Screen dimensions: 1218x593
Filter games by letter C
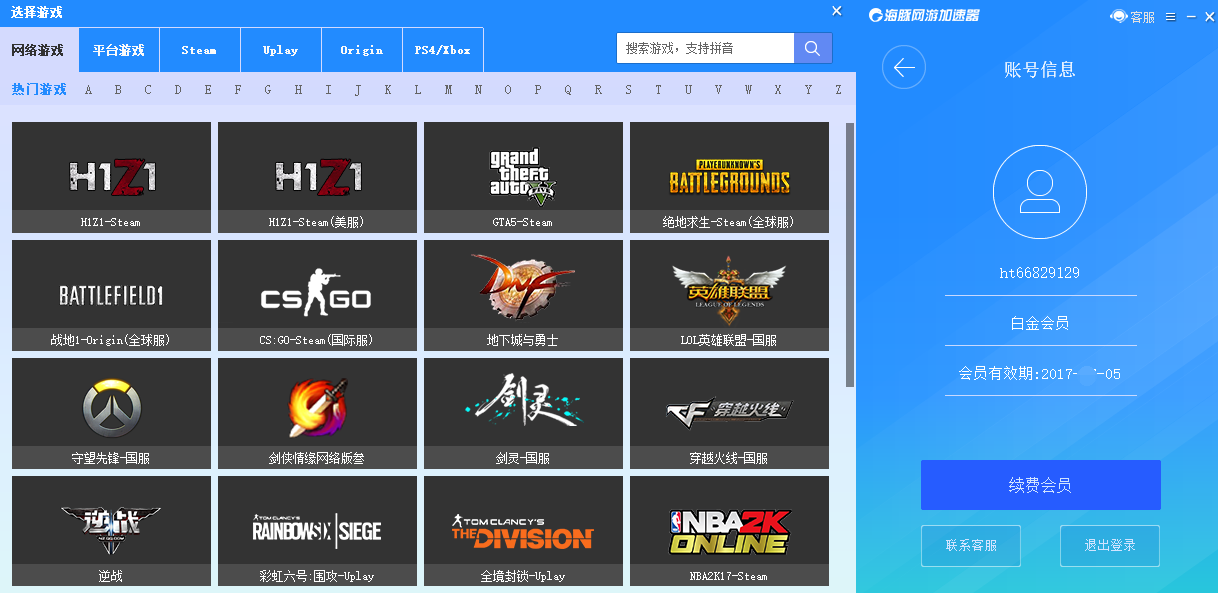[x=148, y=90]
